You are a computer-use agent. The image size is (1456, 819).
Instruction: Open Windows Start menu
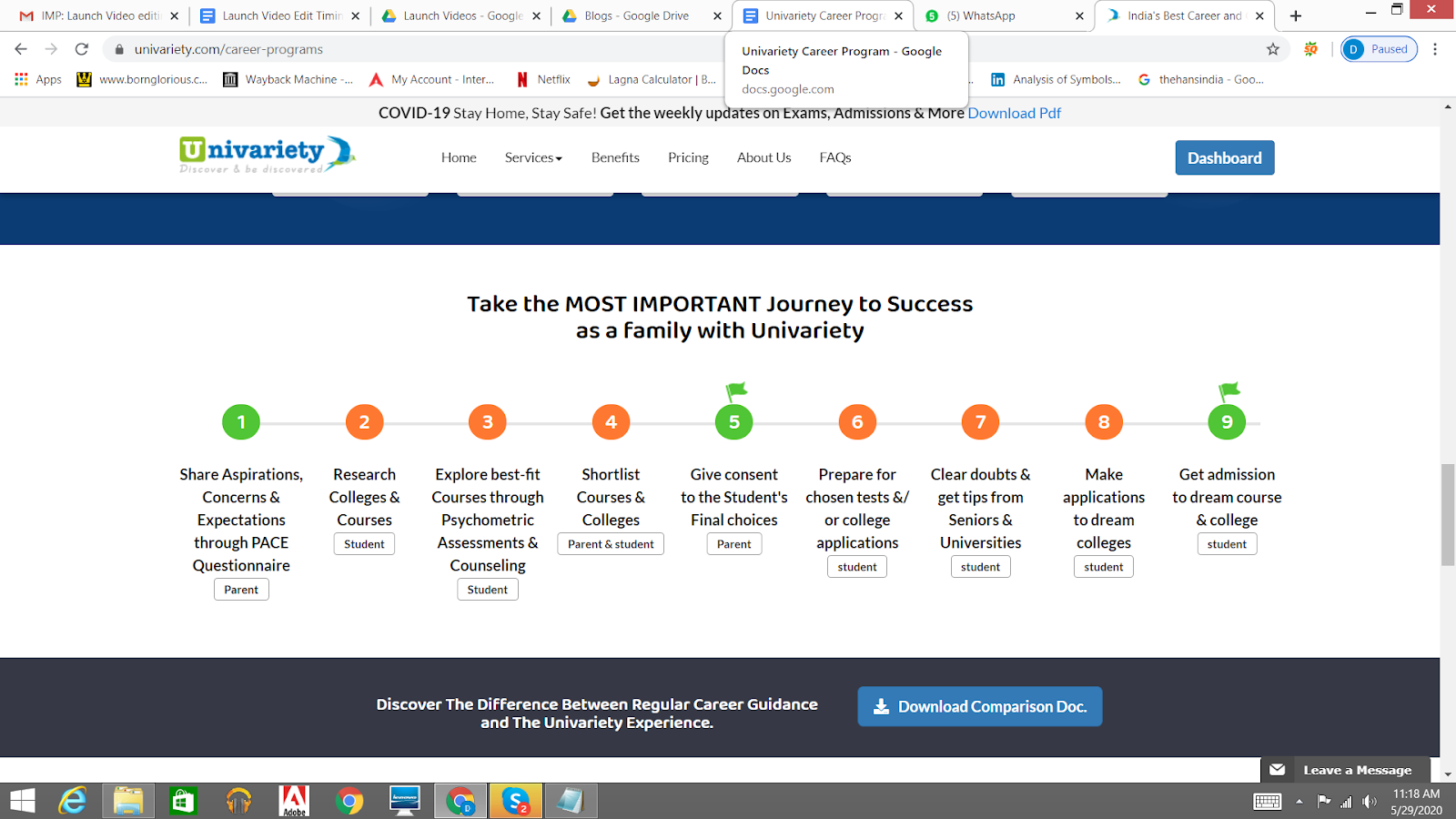click(x=22, y=801)
